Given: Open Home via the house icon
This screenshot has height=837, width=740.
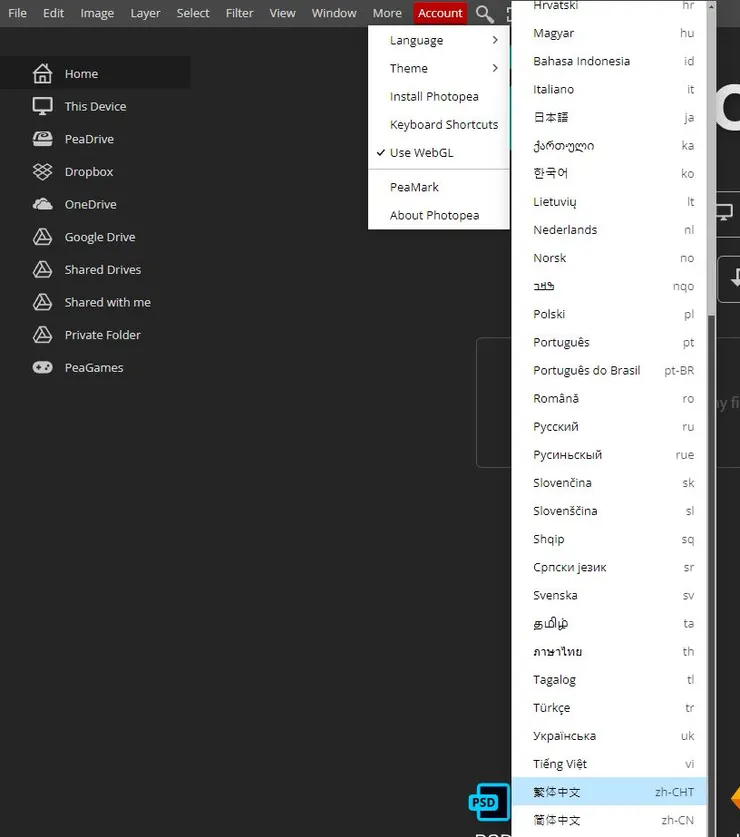Looking at the screenshot, I should click(43, 74).
